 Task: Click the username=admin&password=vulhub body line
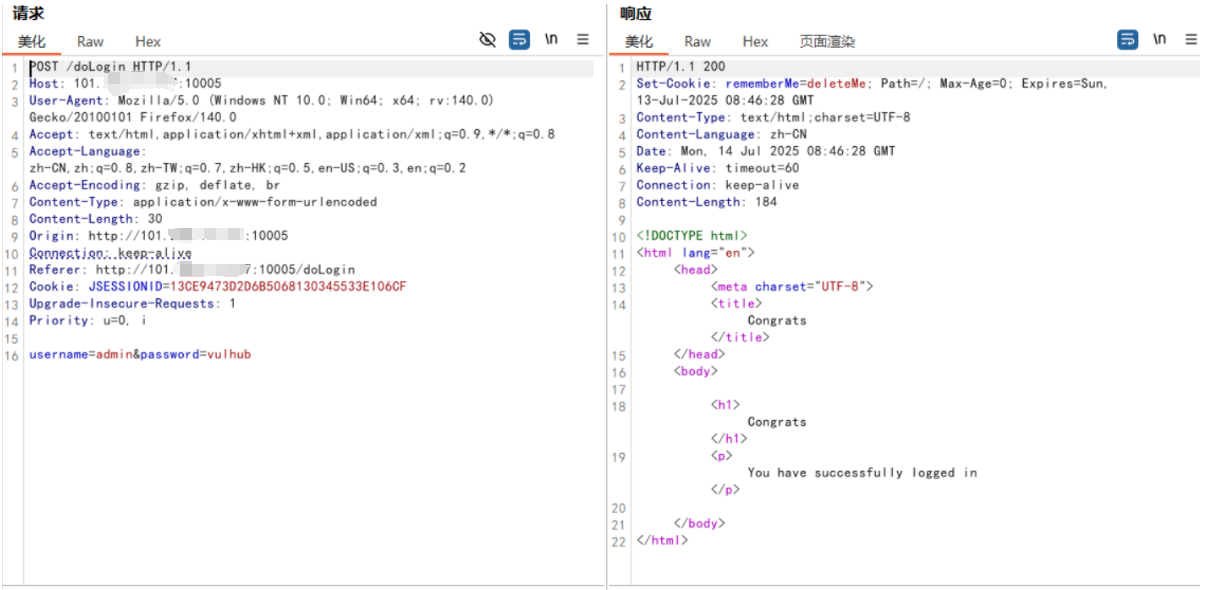[x=140, y=355]
